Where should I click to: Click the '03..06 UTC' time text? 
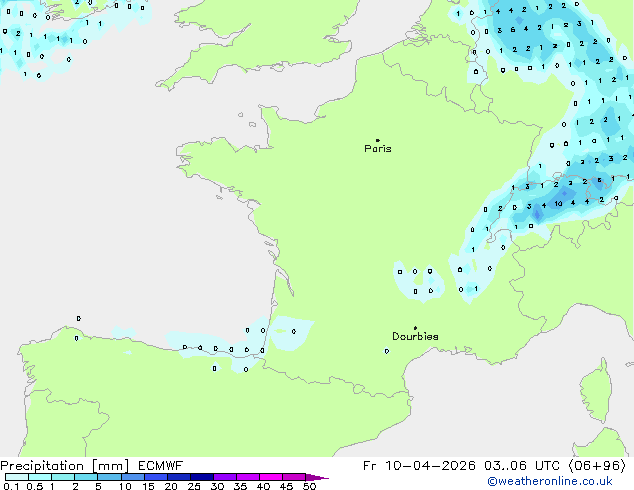point(522,466)
